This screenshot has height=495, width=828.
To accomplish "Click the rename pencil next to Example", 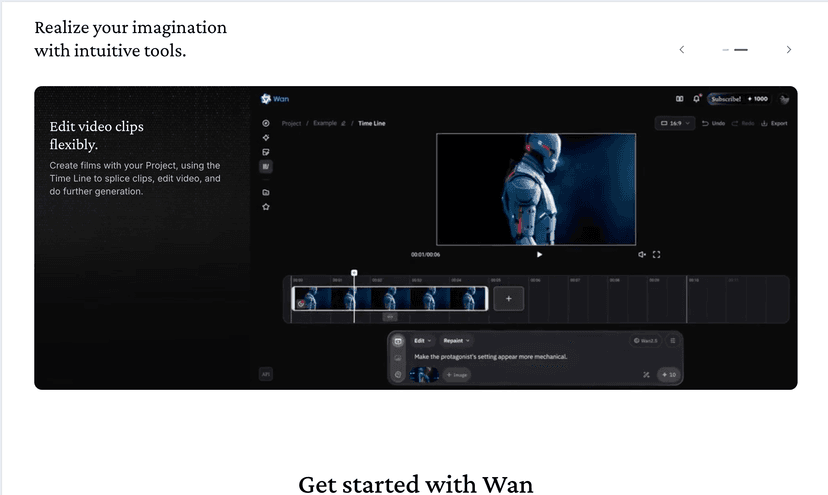I will tap(343, 123).
